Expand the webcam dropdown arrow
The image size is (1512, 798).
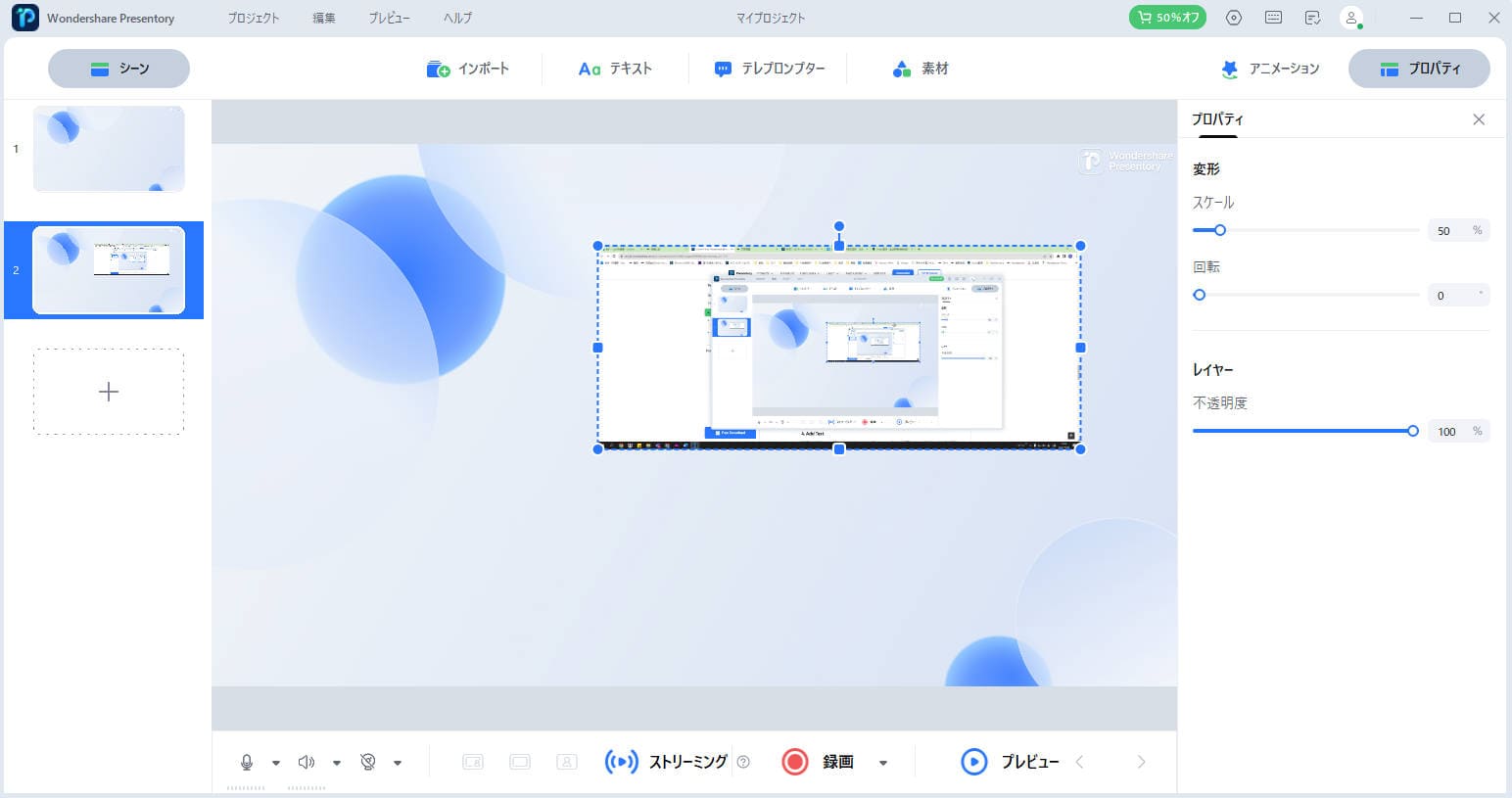point(398,763)
